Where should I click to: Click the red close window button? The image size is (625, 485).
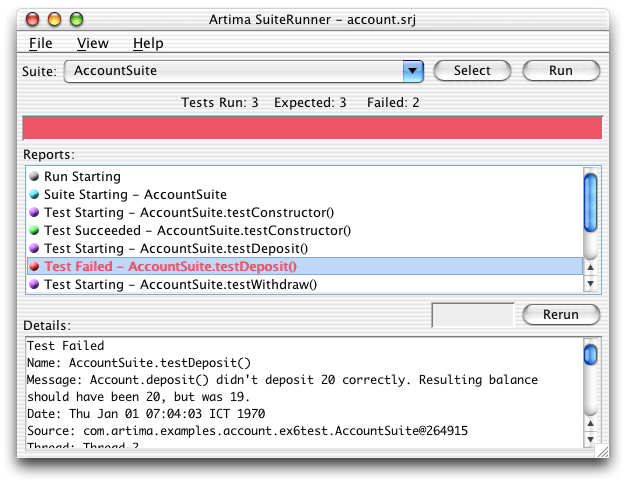pos(32,19)
